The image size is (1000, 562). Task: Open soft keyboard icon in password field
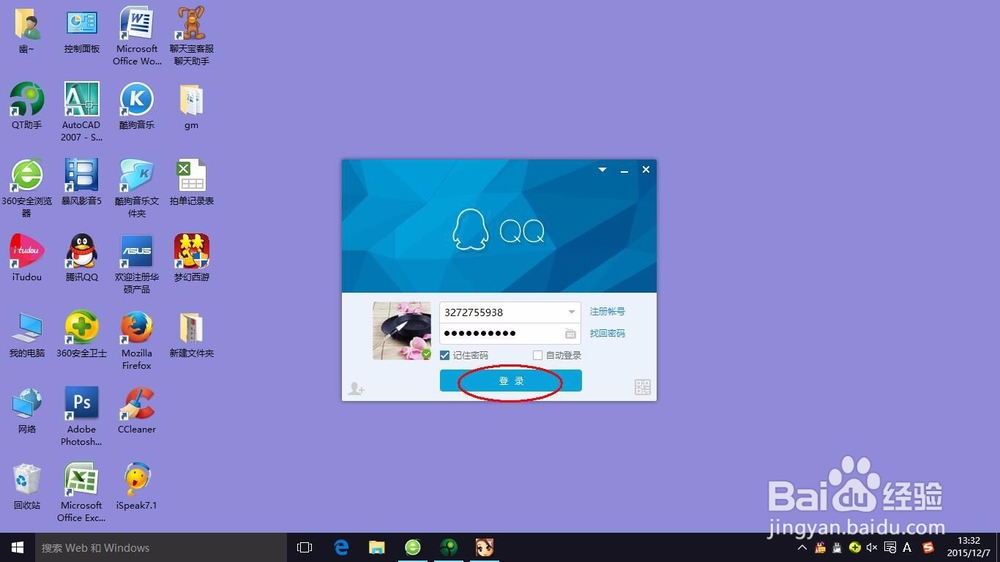(570, 334)
